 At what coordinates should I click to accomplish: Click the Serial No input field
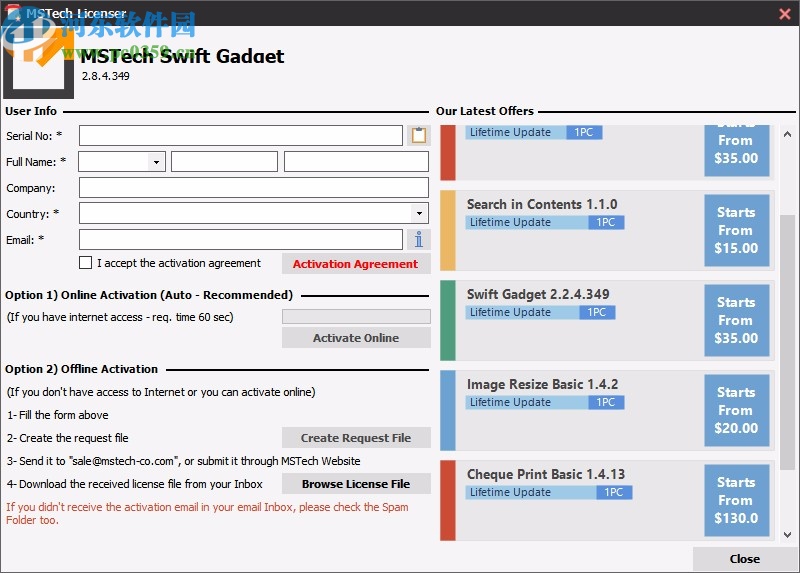tap(241, 136)
